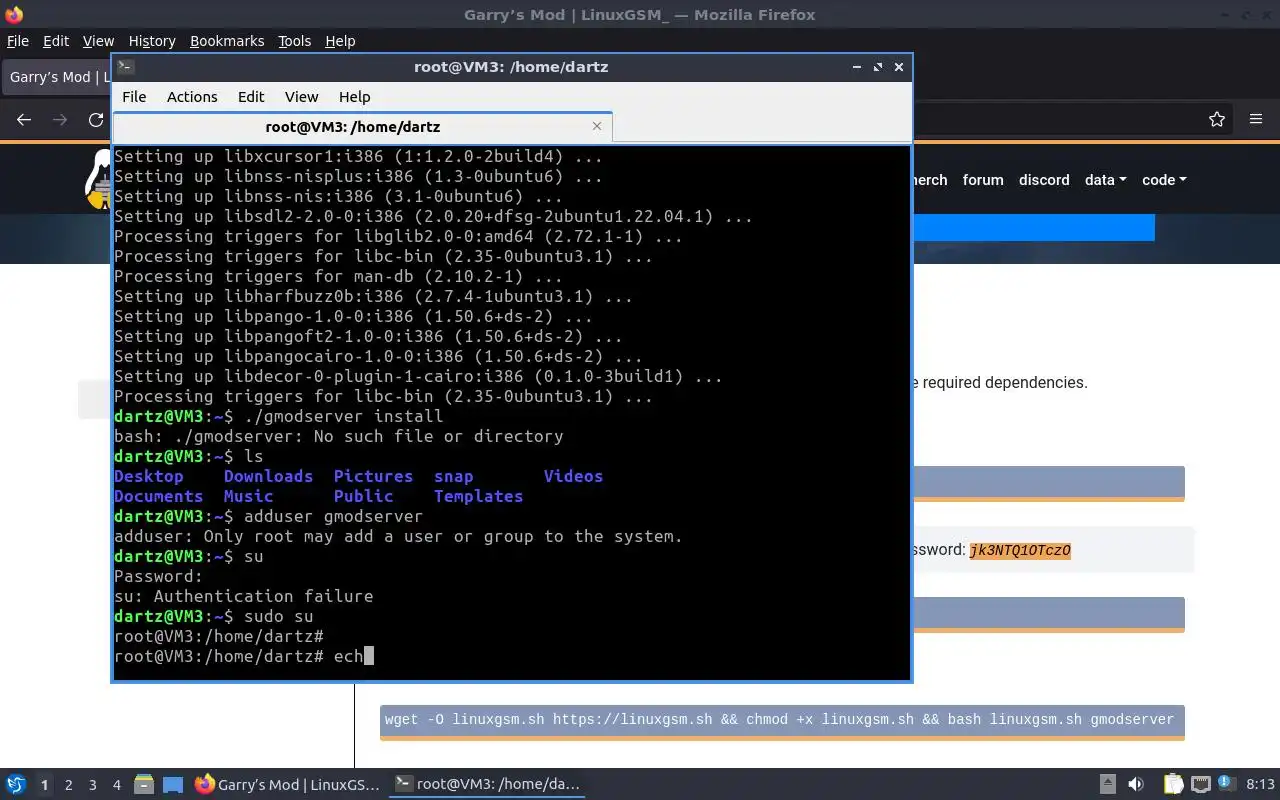The image size is (1280, 800).
Task: Open Firefox Help menu
Action: point(340,41)
